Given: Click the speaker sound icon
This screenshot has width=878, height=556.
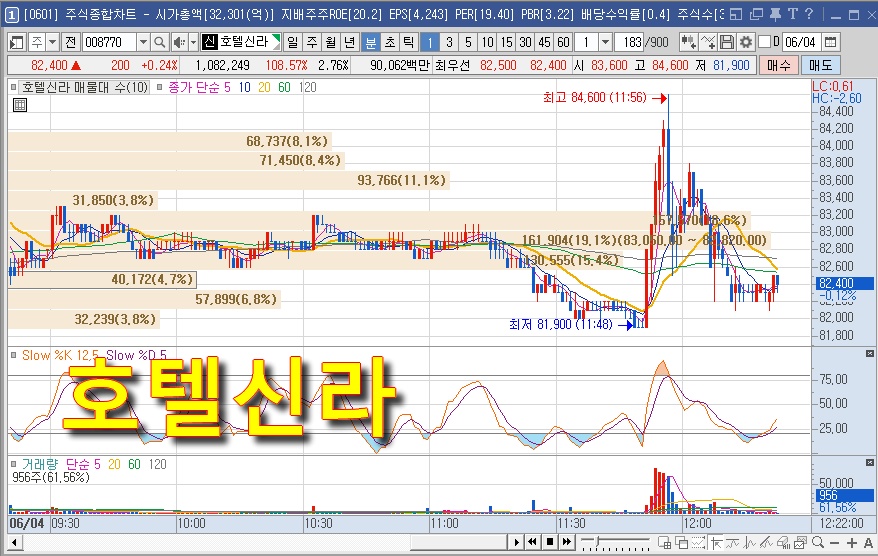Looking at the screenshot, I should [x=180, y=42].
